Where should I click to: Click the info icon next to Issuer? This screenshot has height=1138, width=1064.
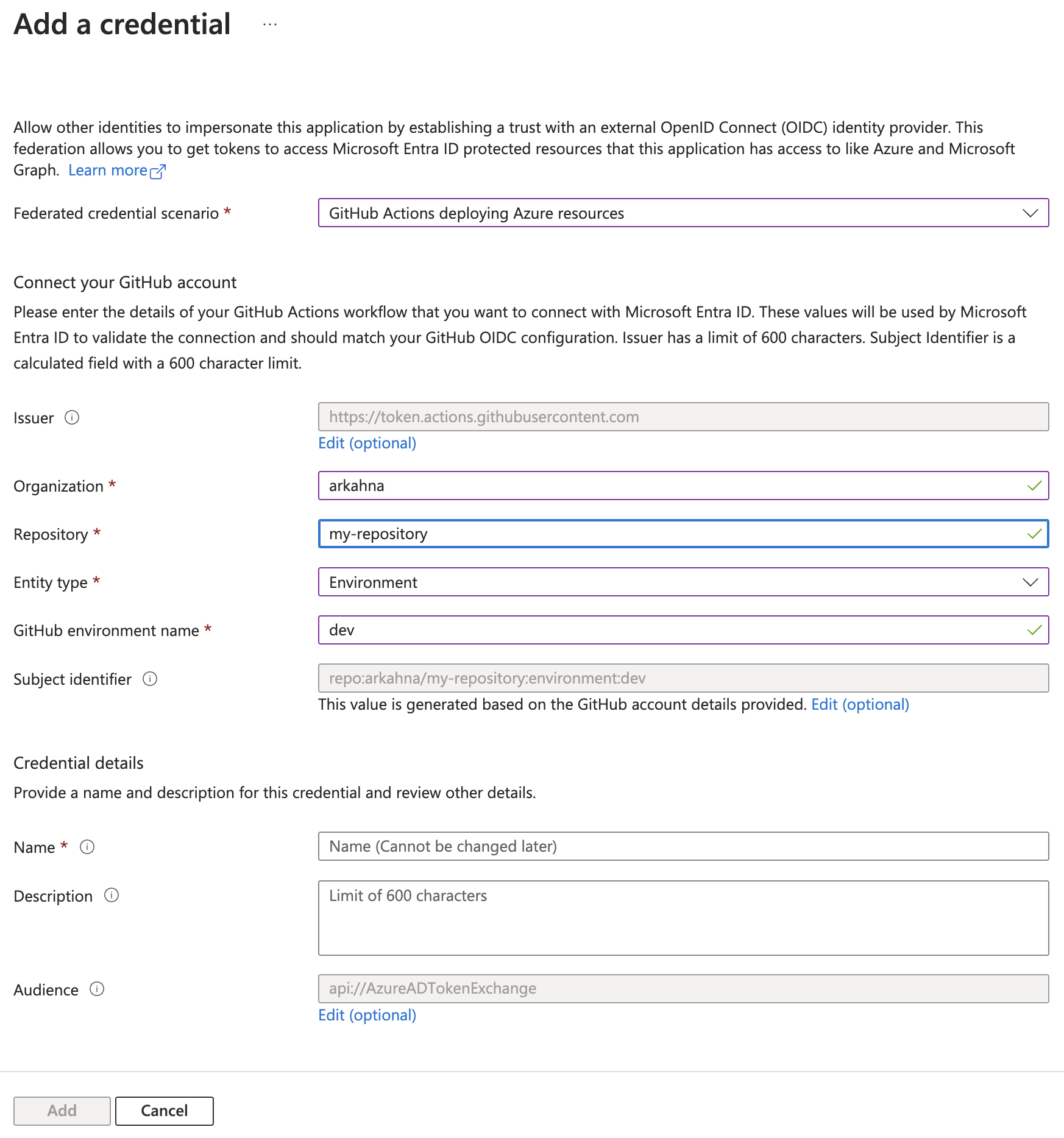(x=73, y=418)
